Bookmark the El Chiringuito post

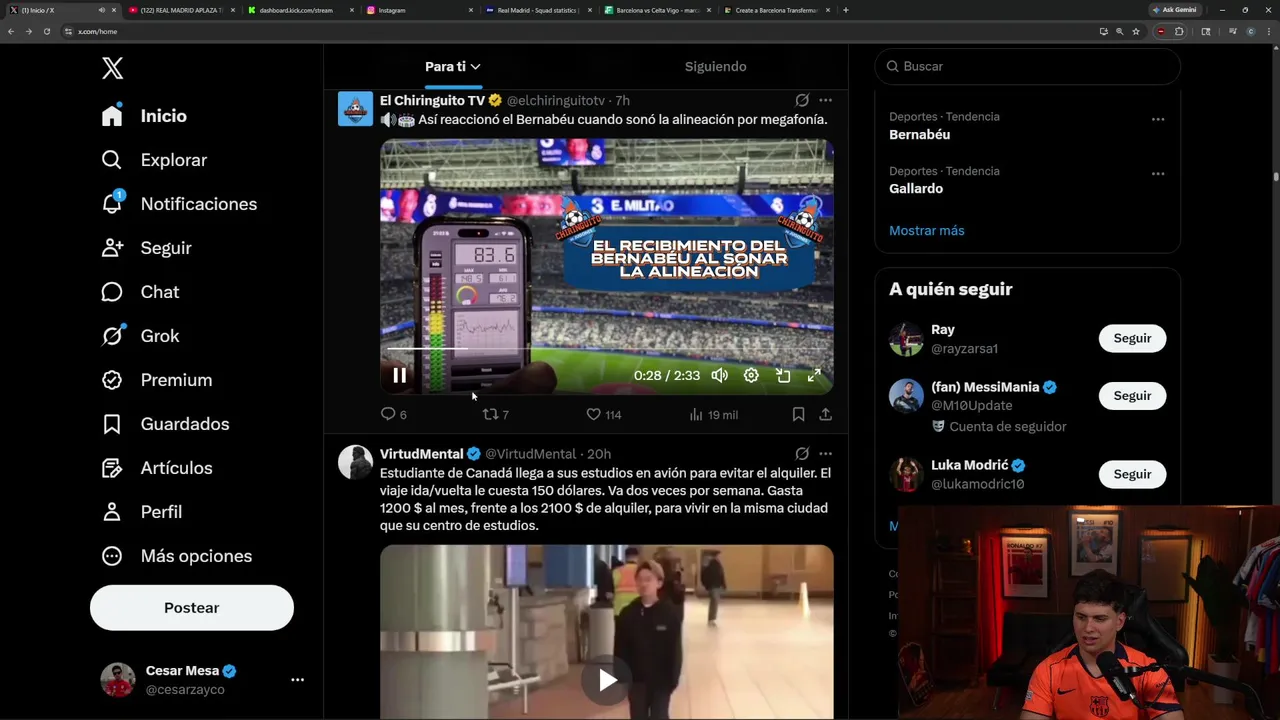pyautogui.click(x=798, y=414)
